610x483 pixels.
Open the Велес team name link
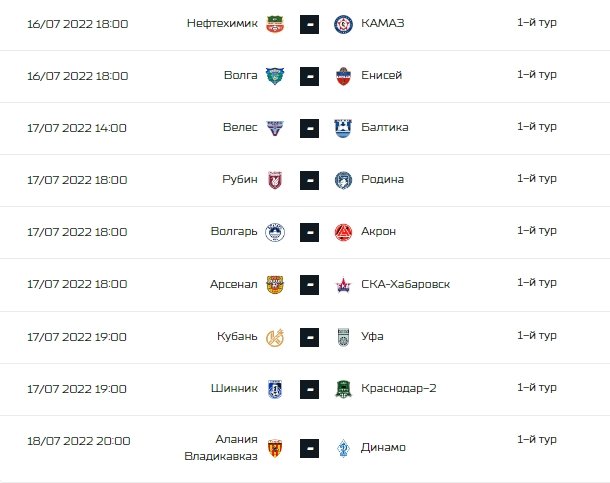pyautogui.click(x=240, y=128)
